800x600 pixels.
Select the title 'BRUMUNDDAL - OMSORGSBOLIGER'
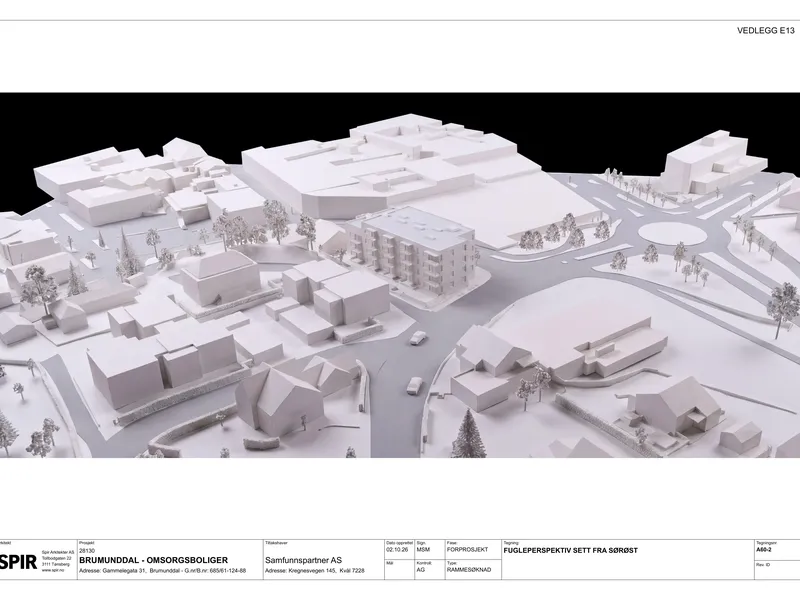tap(154, 560)
